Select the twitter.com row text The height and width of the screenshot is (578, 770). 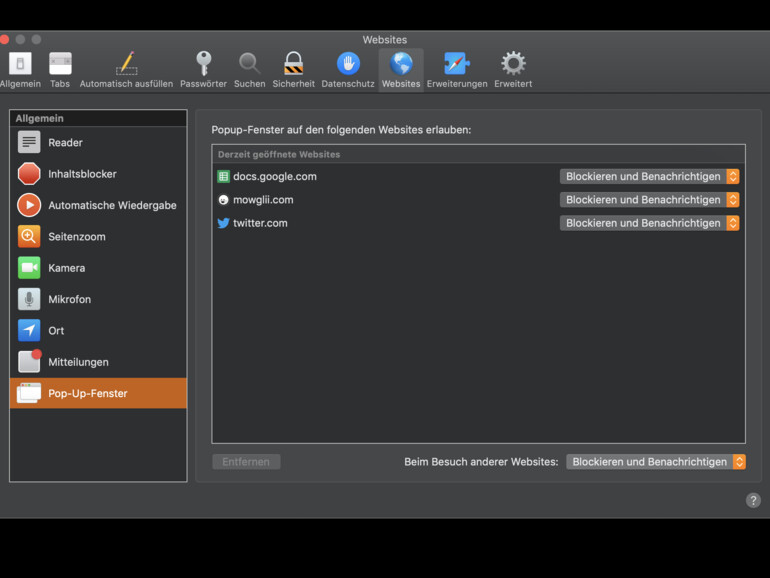(x=260, y=223)
